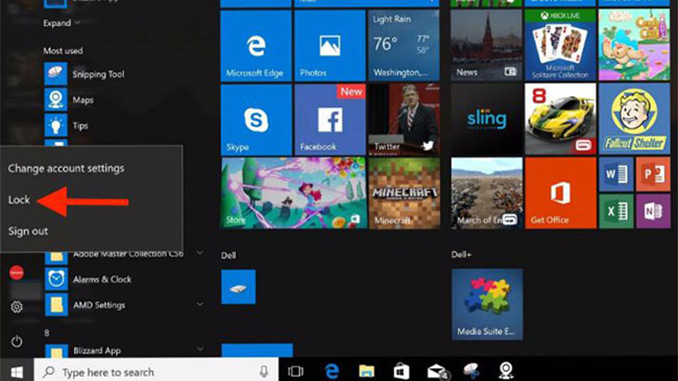
Task: Choose Sign out from account menu
Action: tap(28, 231)
